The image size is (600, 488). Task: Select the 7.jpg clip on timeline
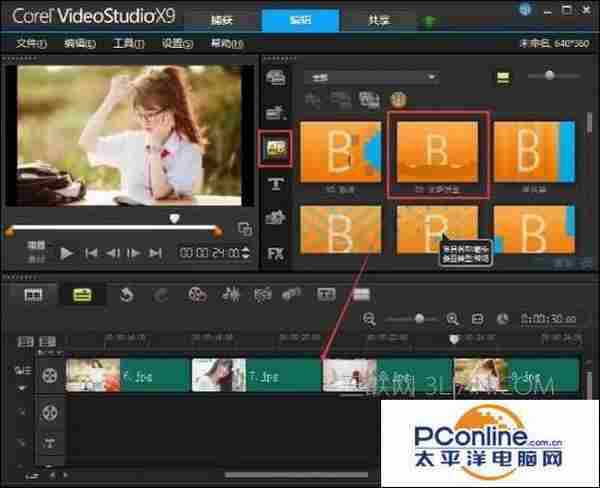(255, 375)
